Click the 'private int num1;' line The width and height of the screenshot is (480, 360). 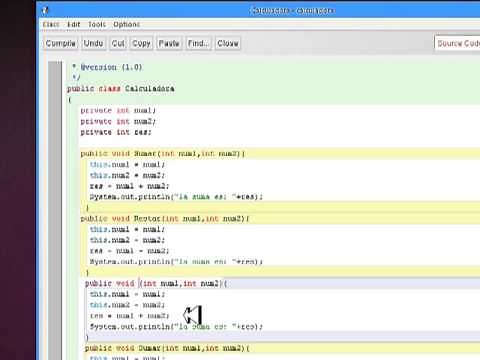tap(118, 110)
